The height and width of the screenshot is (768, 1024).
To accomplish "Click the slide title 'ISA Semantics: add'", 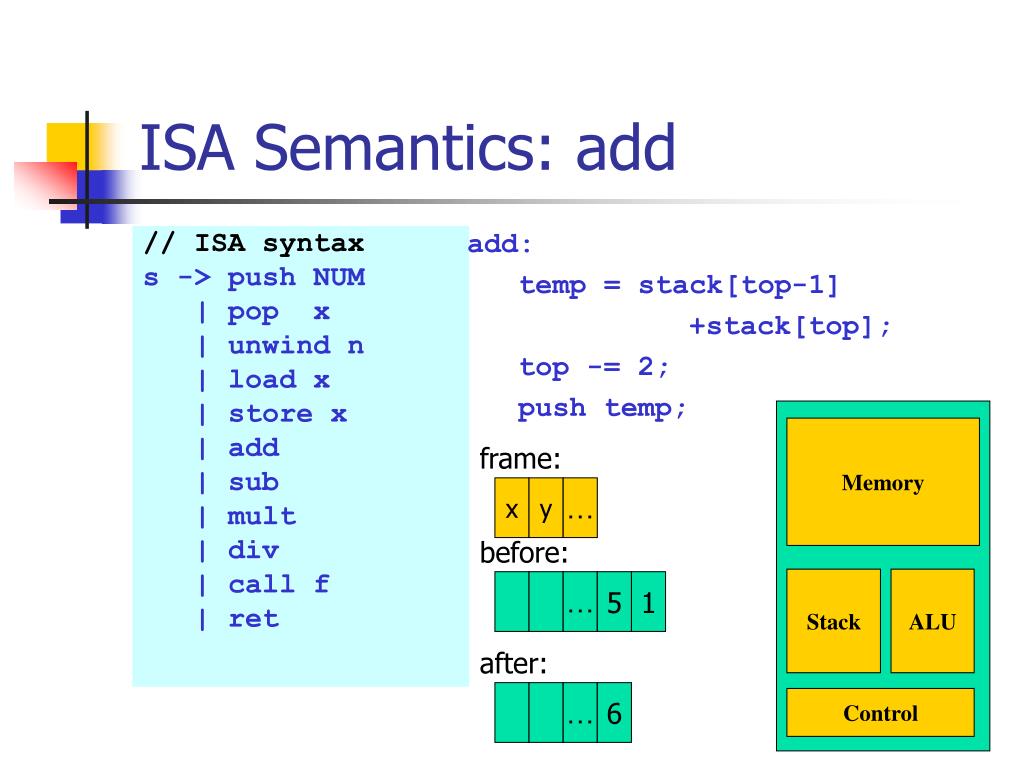I will coord(408,148).
